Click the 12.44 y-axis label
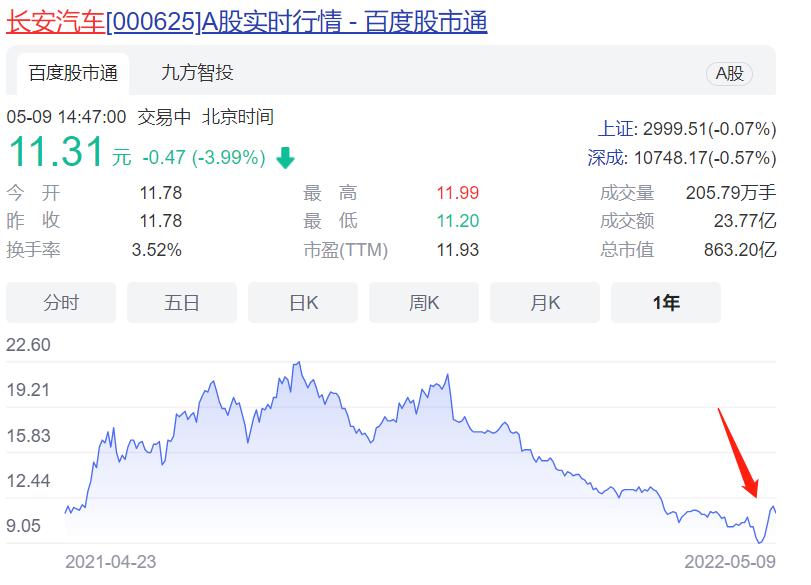This screenshot has height=585, width=811. pyautogui.click(x=28, y=481)
